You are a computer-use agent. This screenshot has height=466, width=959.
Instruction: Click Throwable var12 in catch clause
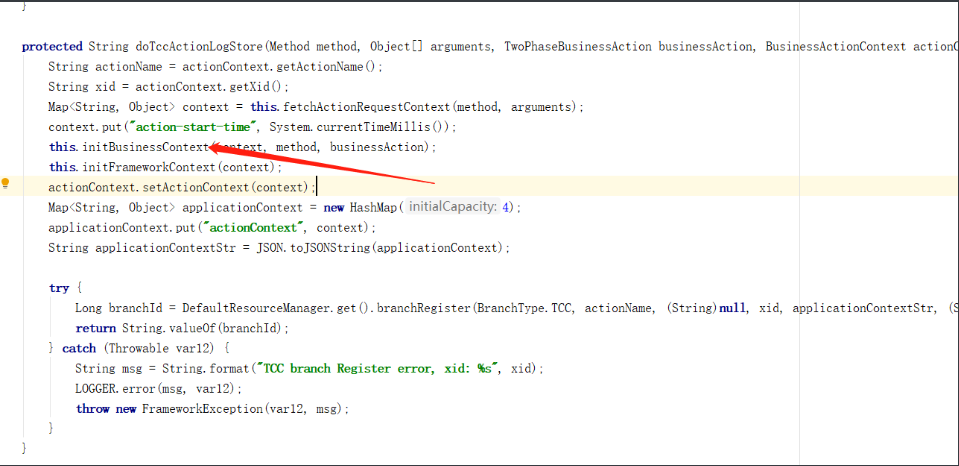pyautogui.click(x=161, y=349)
